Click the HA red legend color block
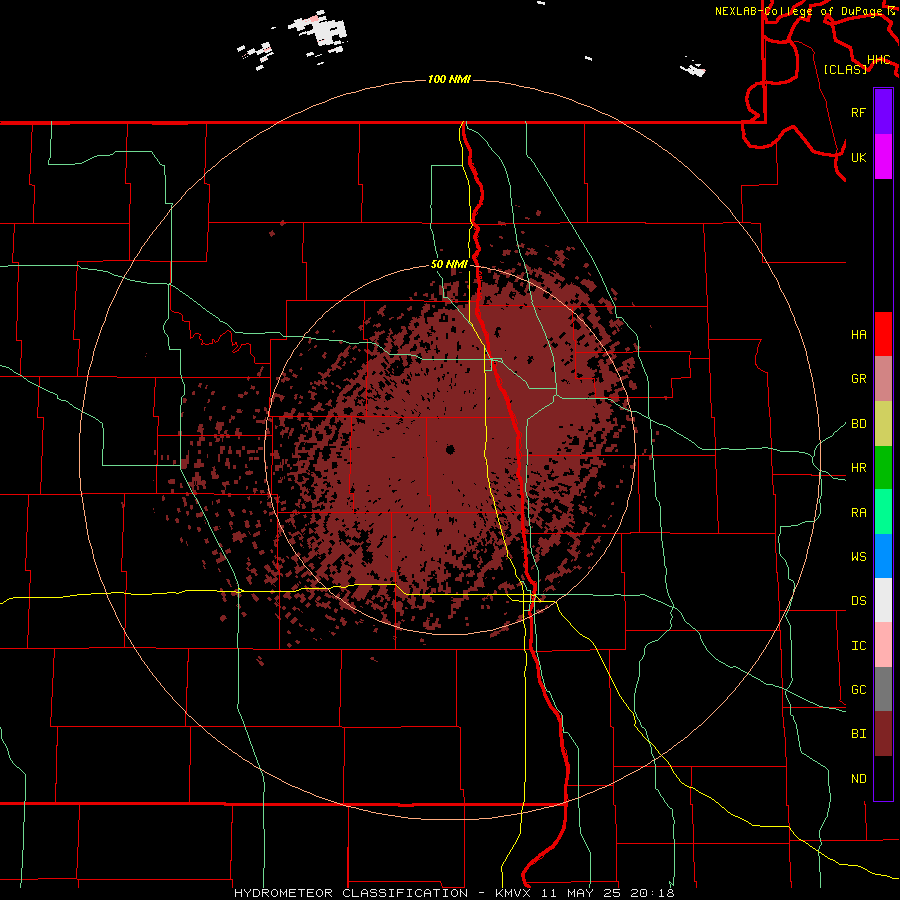 coord(883,334)
